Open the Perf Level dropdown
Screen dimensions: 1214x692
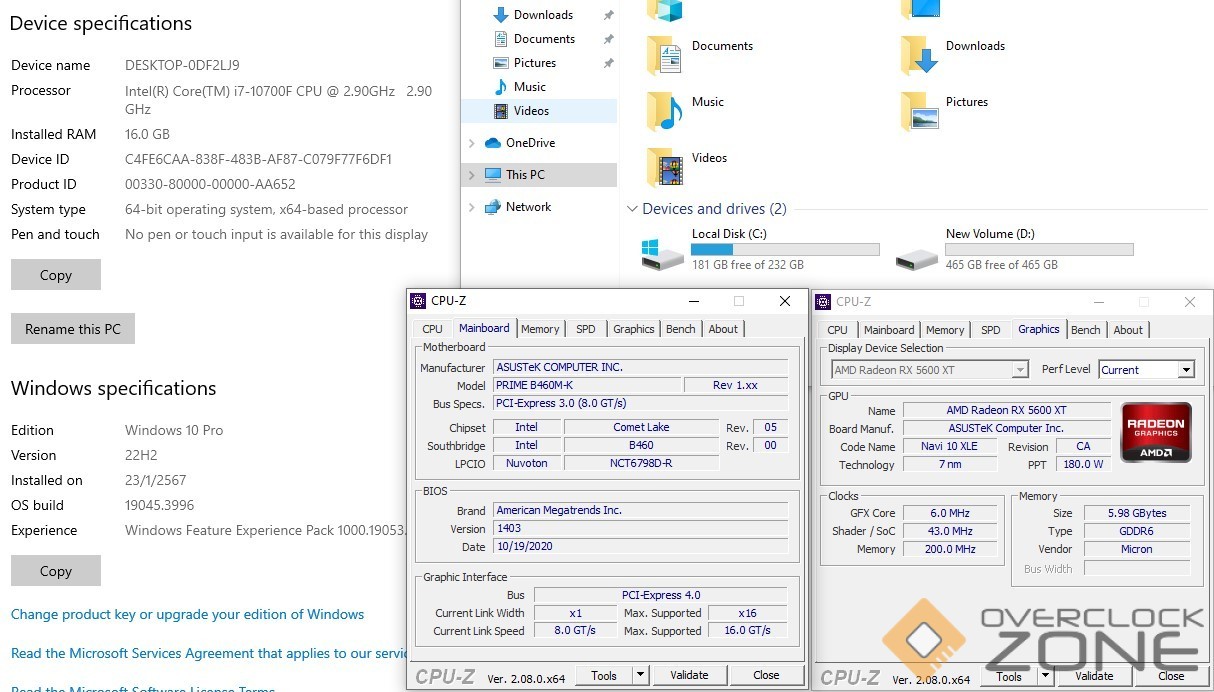(x=1185, y=370)
